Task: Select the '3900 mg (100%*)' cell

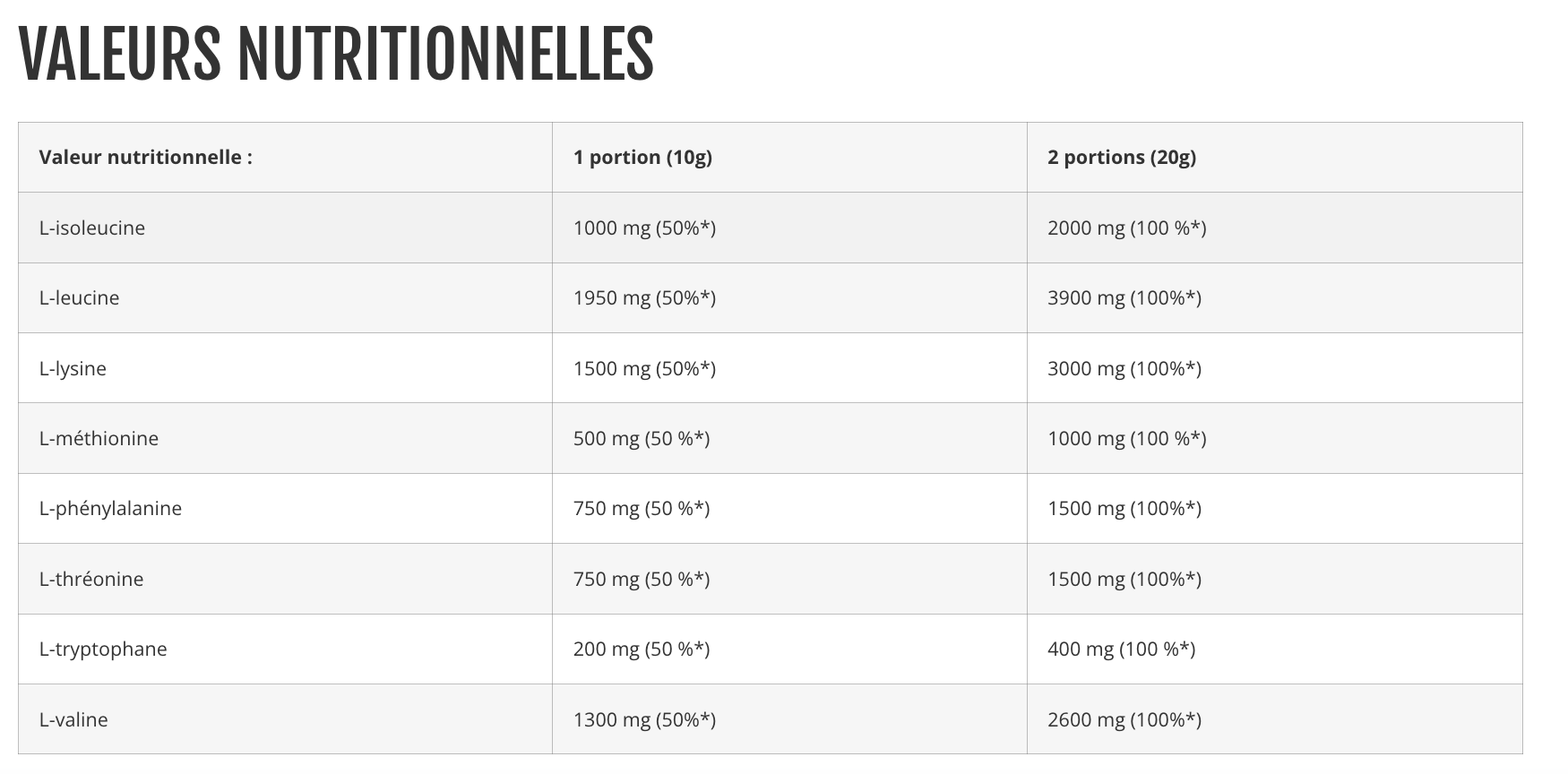Action: click(x=1124, y=297)
